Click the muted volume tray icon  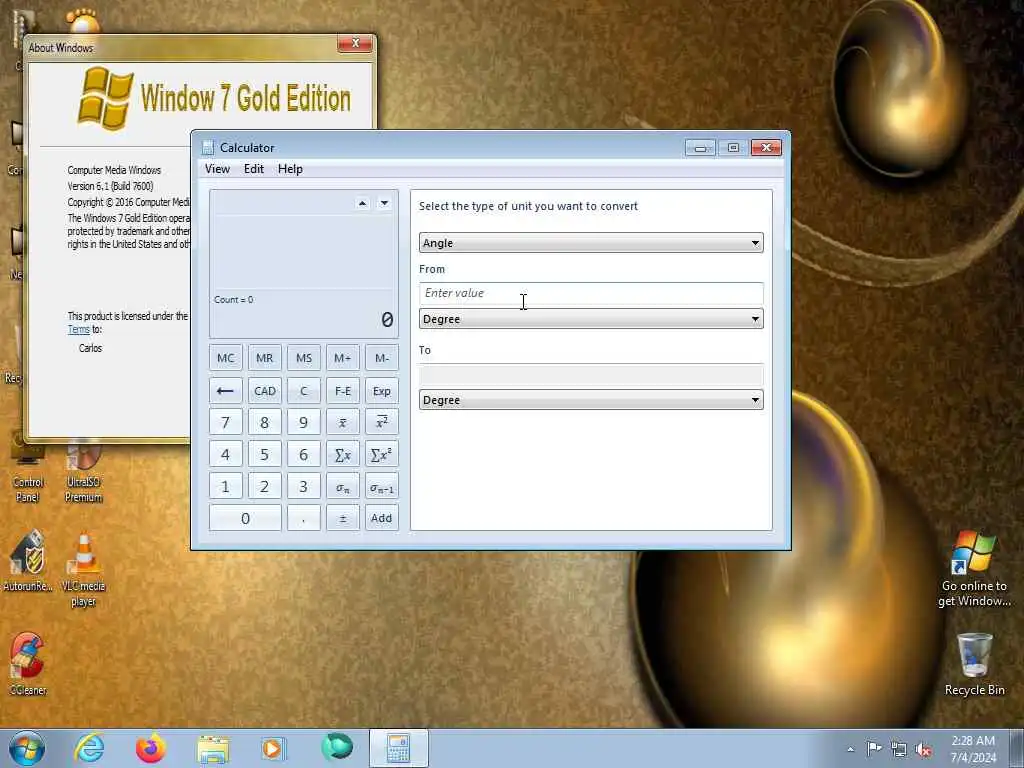tap(923, 750)
